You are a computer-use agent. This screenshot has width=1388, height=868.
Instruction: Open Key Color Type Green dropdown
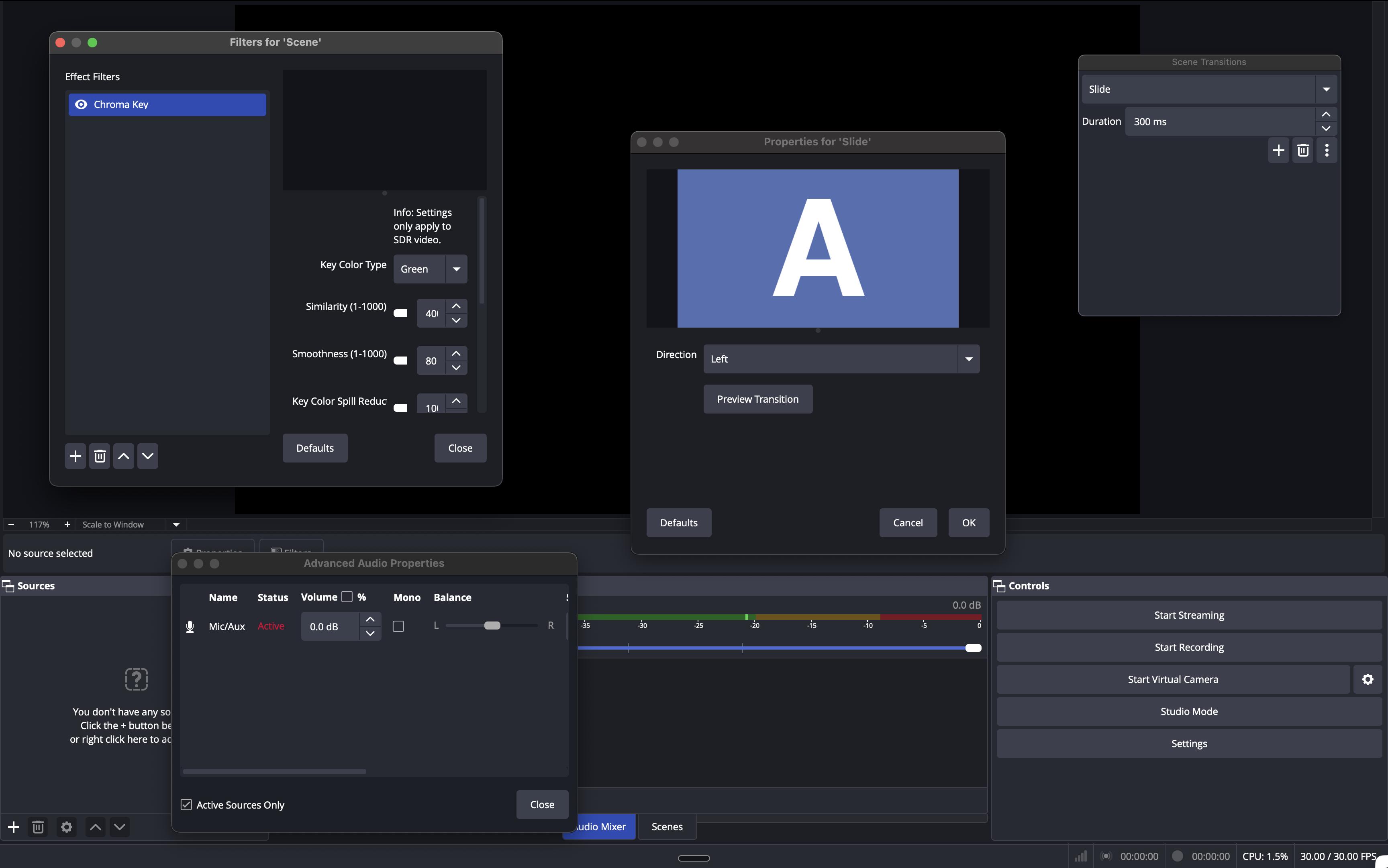pyautogui.click(x=430, y=269)
